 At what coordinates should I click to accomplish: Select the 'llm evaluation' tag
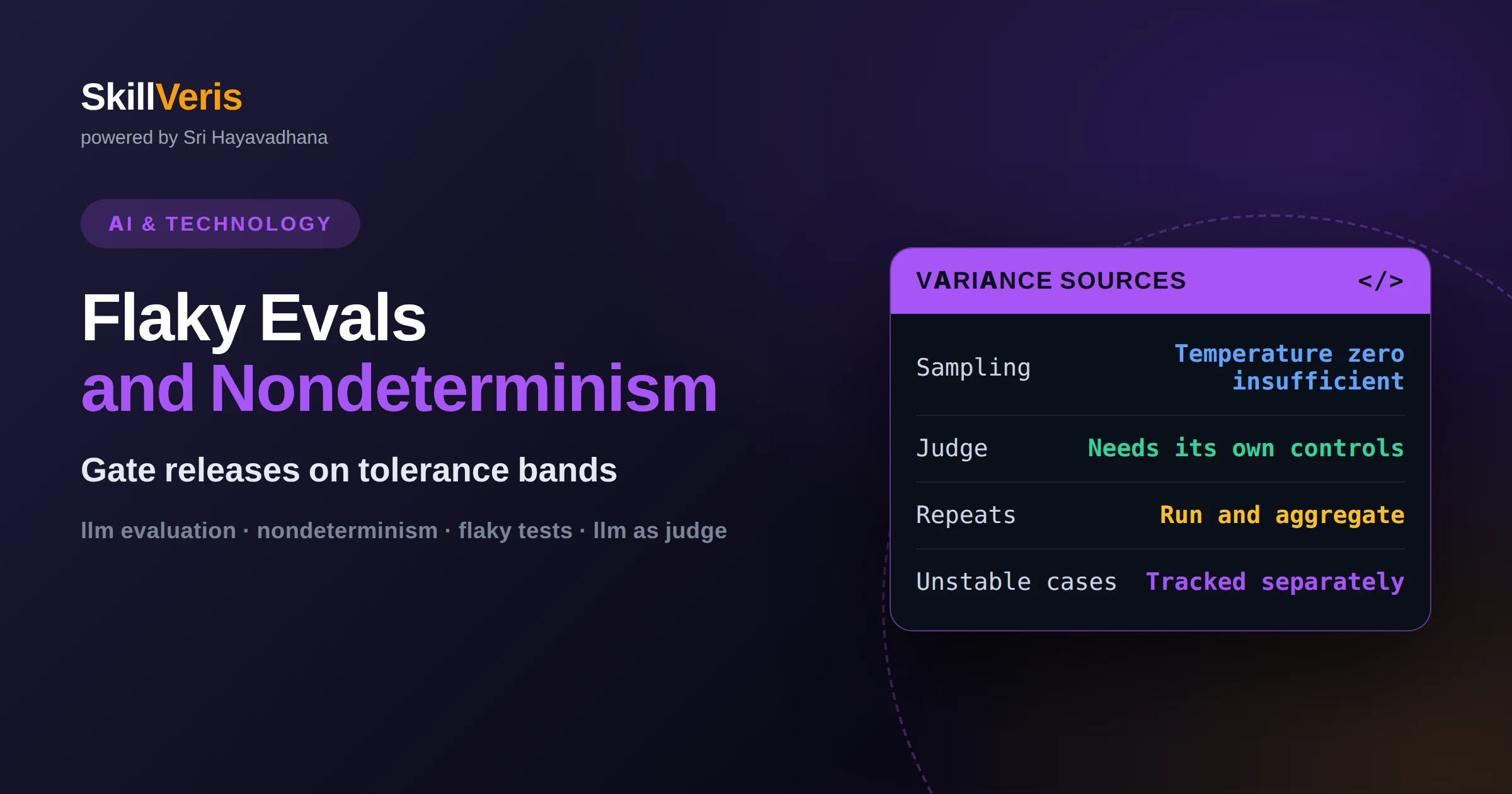158,531
